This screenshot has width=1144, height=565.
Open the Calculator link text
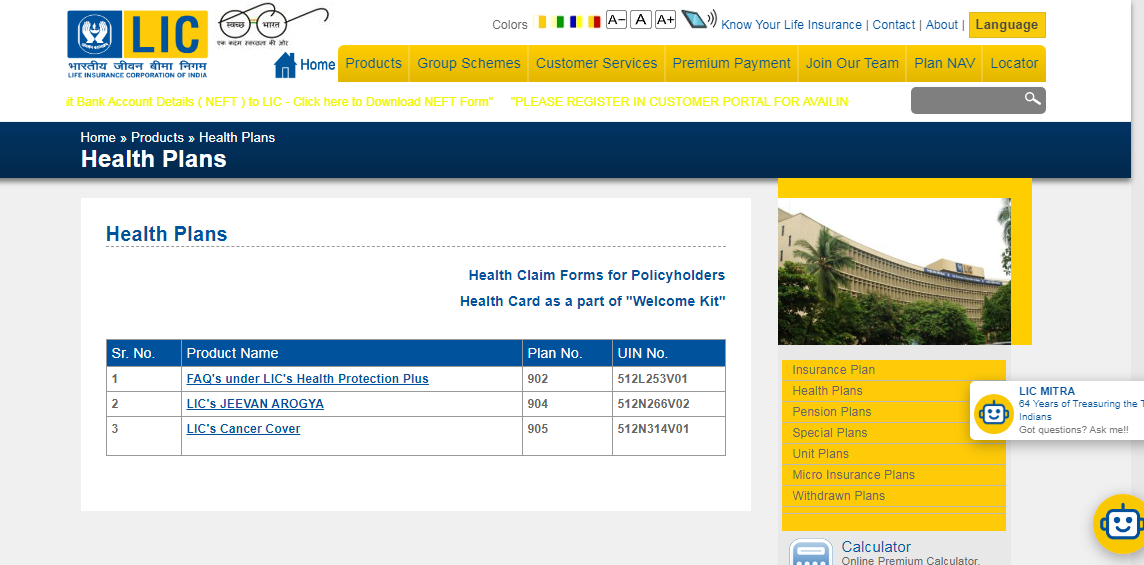pyautogui.click(x=876, y=547)
